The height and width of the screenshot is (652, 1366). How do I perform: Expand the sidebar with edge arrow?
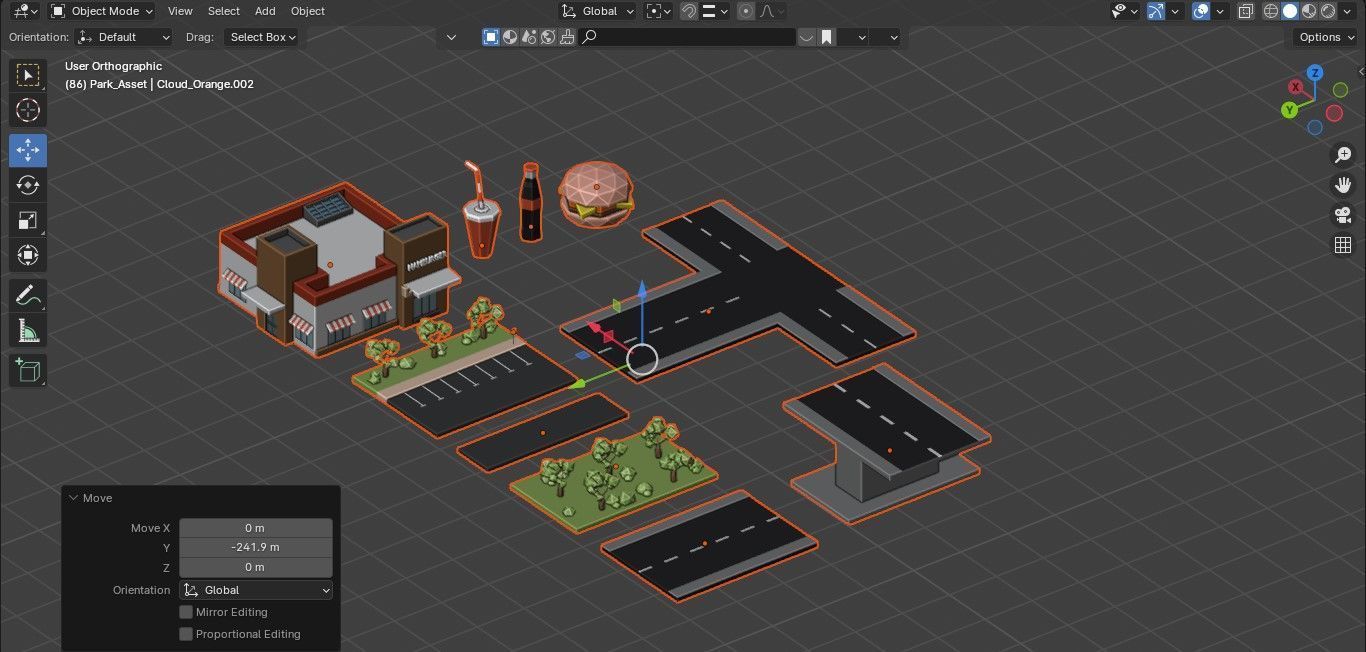1360,72
